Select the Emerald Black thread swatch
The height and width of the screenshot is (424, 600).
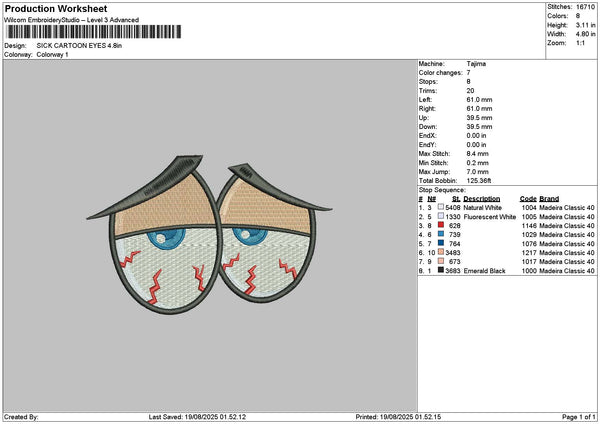441,270
